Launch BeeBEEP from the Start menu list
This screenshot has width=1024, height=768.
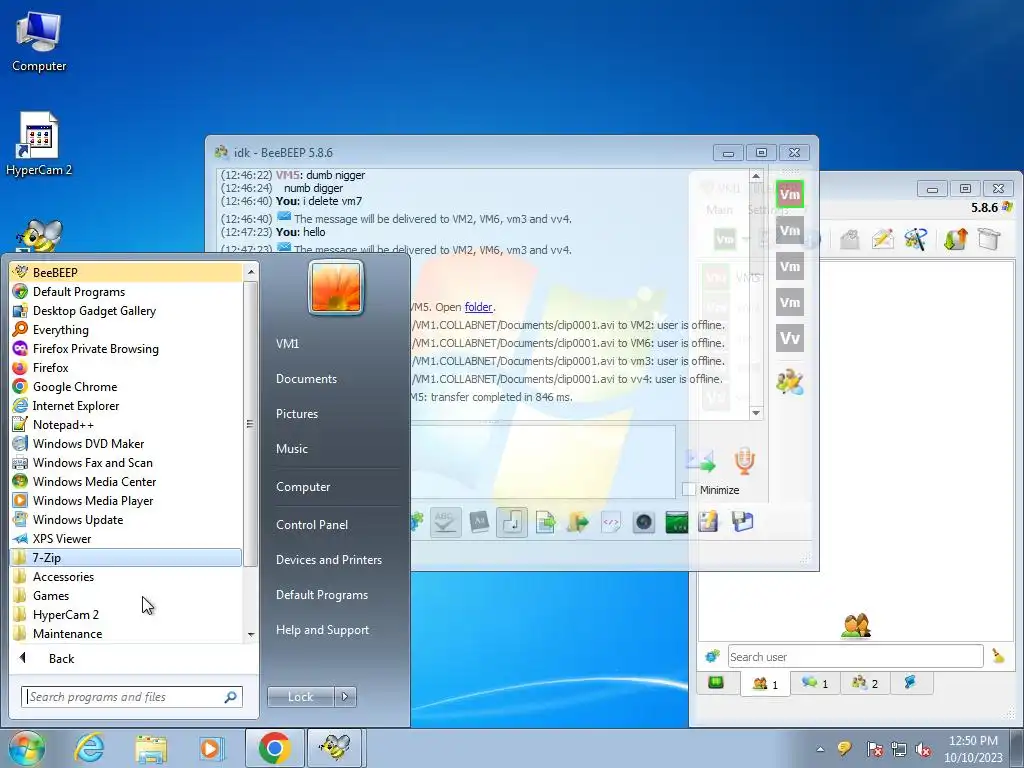[126, 272]
